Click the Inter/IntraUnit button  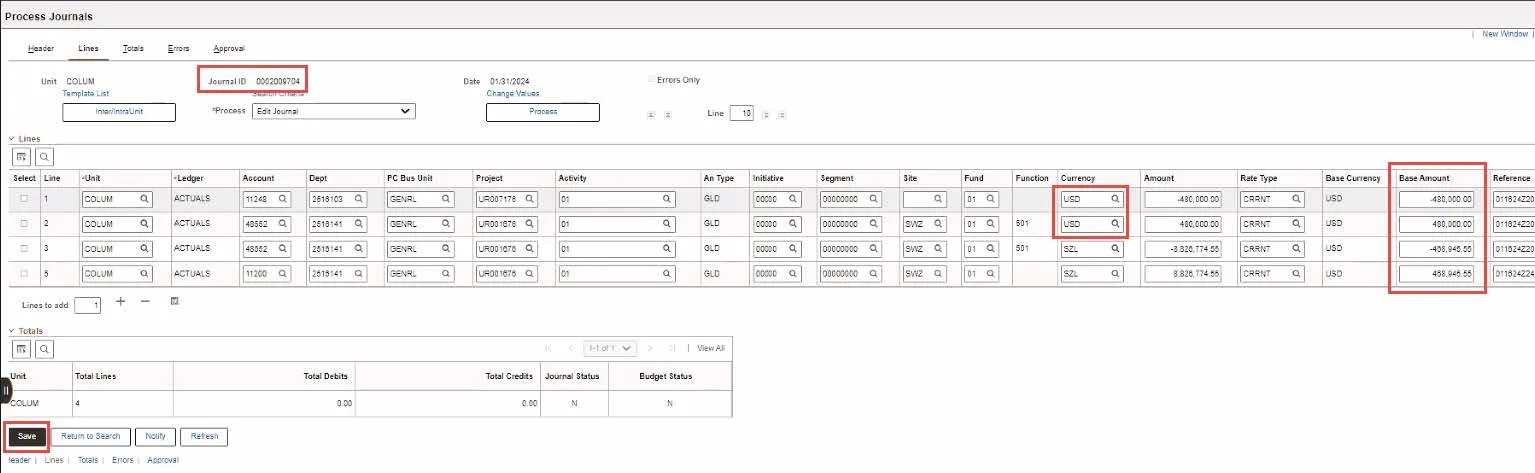coord(119,111)
